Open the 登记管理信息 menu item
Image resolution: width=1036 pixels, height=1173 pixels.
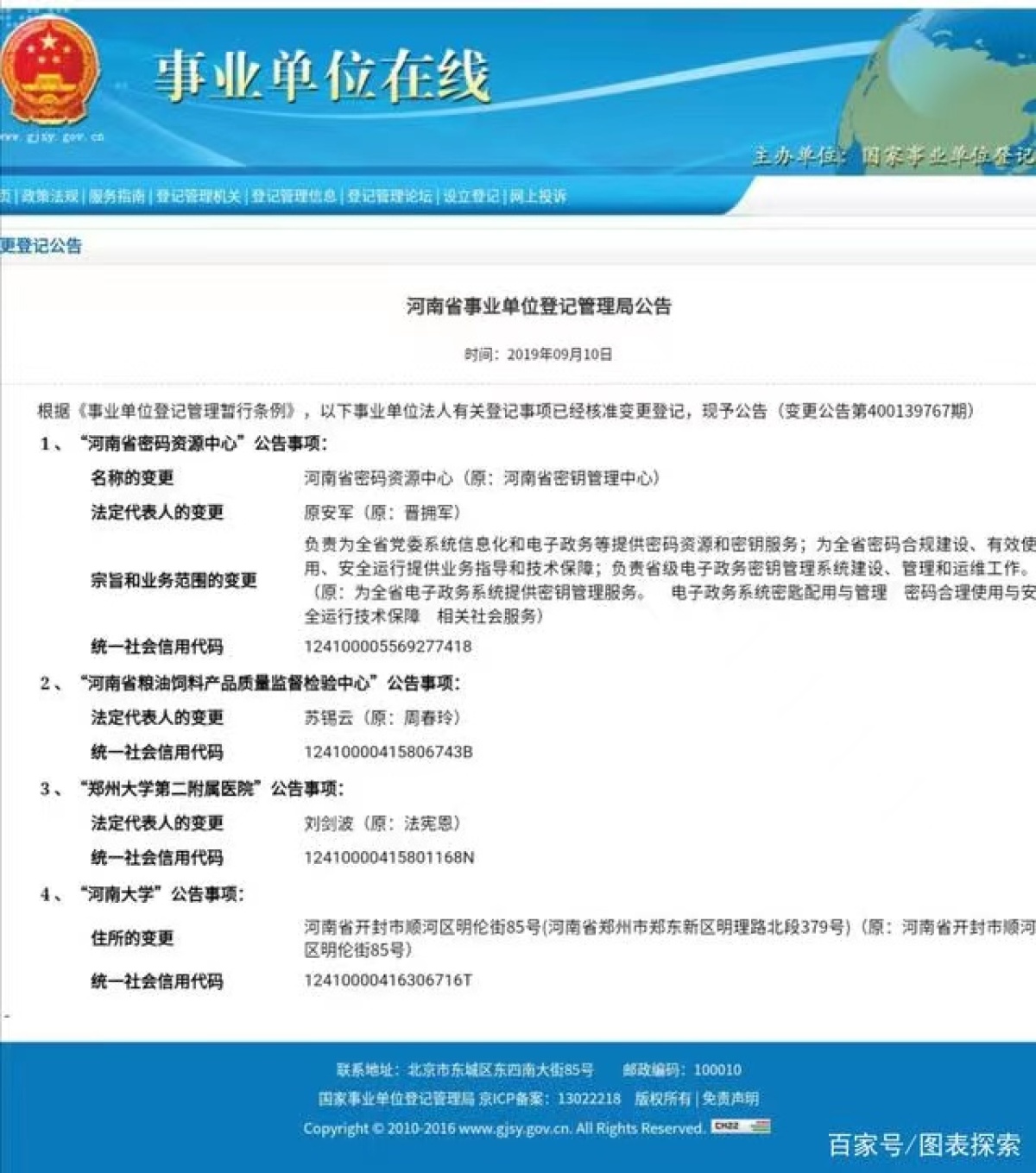tap(294, 197)
